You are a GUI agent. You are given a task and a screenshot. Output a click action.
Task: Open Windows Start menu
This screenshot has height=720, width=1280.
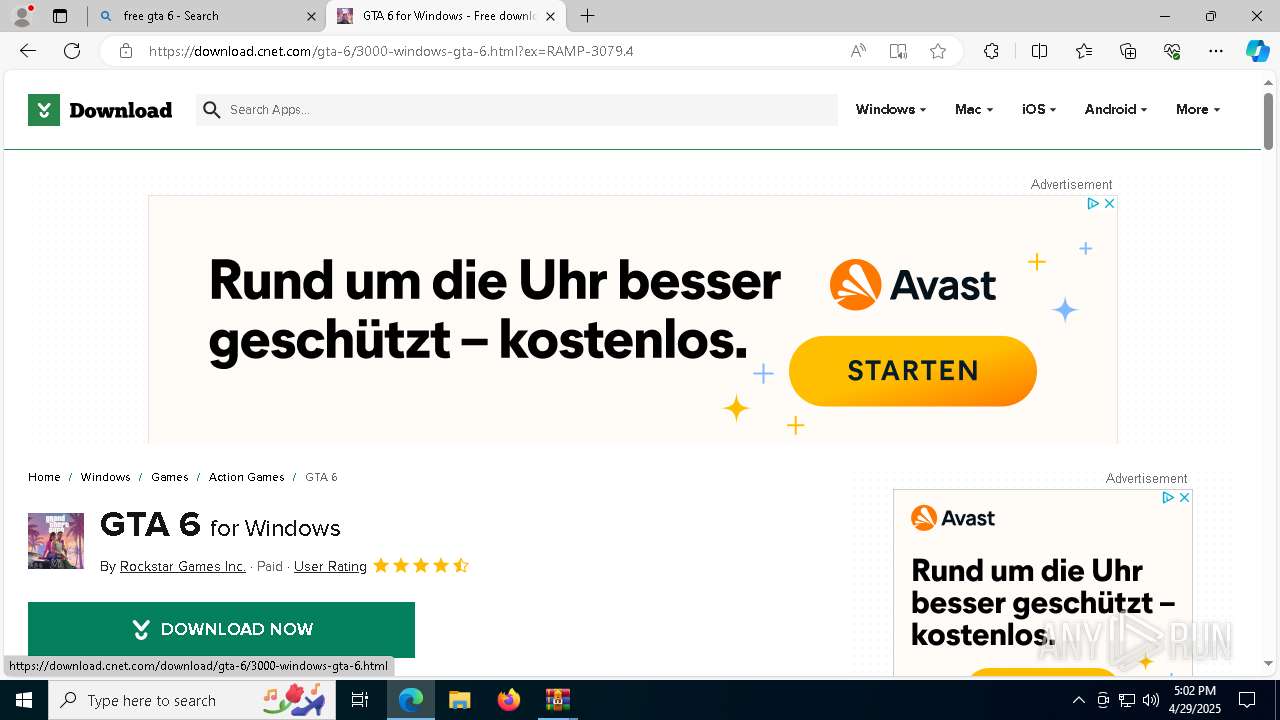click(24, 700)
